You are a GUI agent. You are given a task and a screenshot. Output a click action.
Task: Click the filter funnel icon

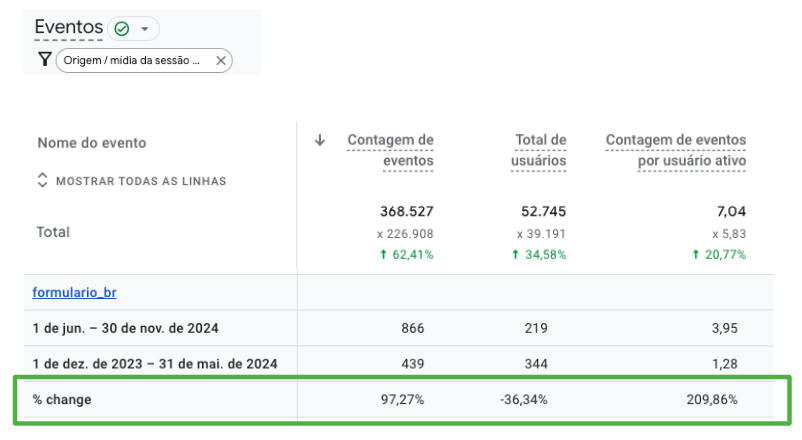coord(44,60)
